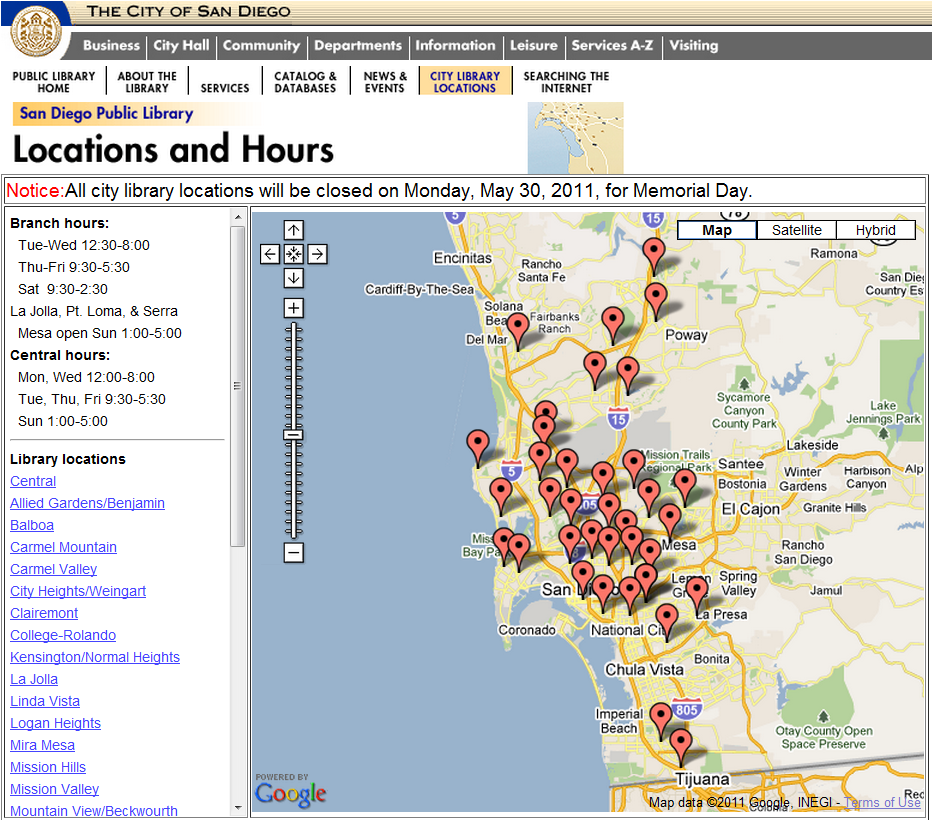This screenshot has height=820, width=932.
Task: Click the map re-center button between arrows
Action: [x=294, y=254]
